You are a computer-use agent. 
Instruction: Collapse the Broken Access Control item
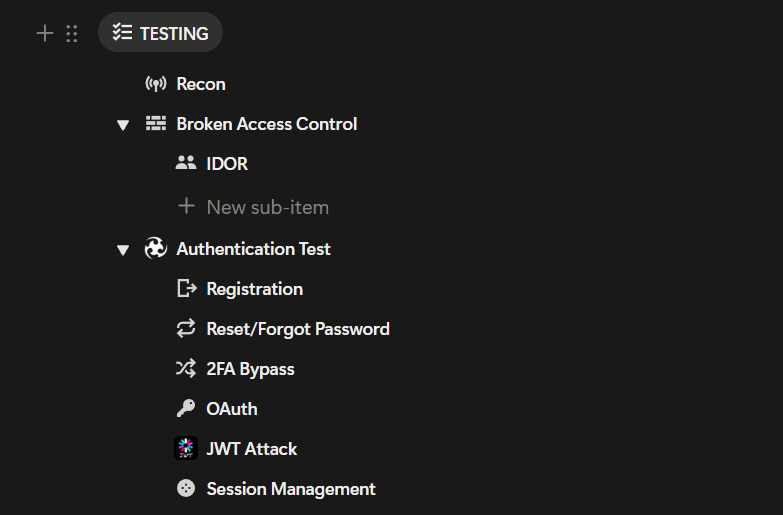(123, 124)
